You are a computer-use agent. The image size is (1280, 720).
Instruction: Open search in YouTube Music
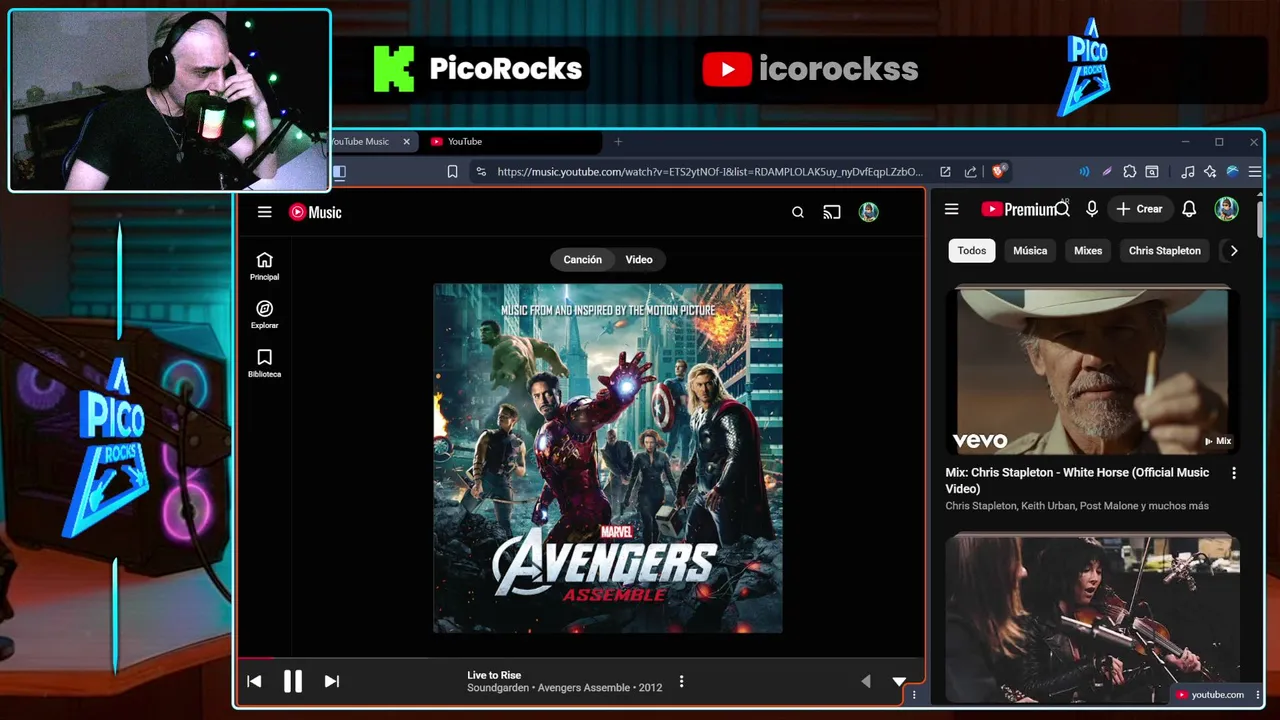click(x=798, y=212)
